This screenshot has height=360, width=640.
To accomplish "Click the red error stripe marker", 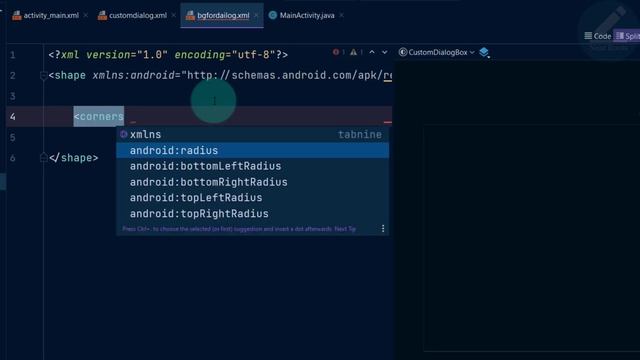I will [x=387, y=122].
